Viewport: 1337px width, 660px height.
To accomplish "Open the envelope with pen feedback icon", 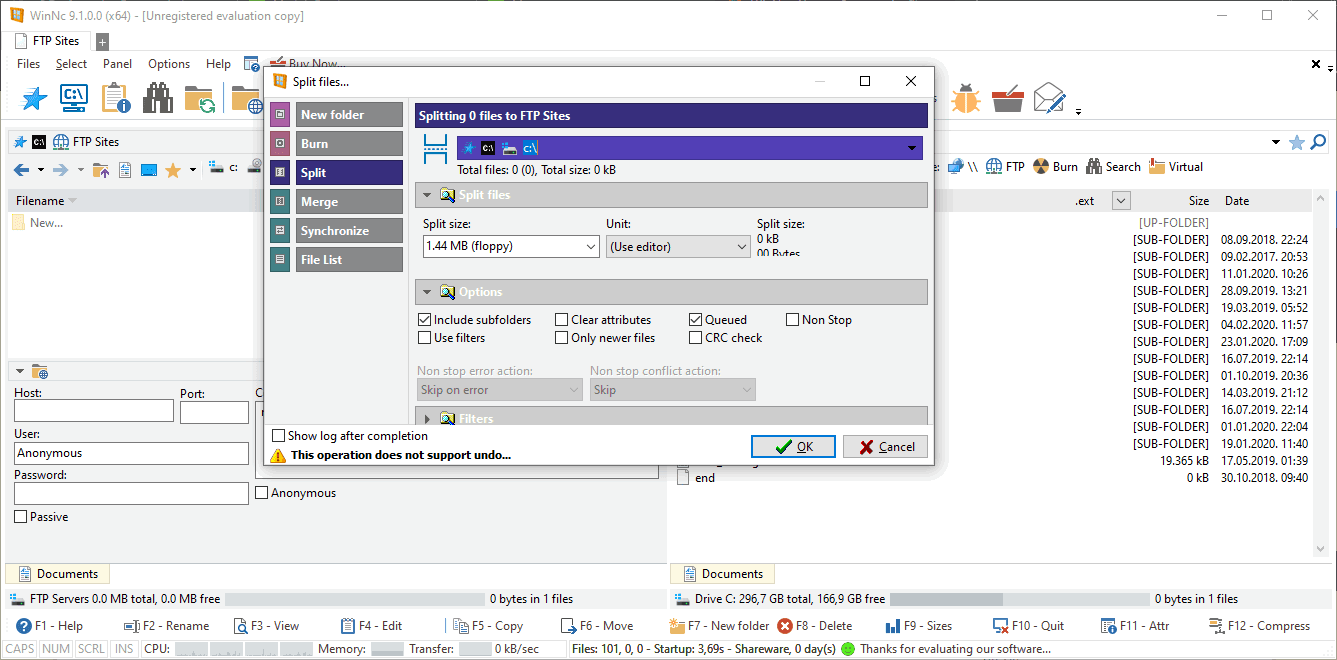I will pyautogui.click(x=1050, y=97).
